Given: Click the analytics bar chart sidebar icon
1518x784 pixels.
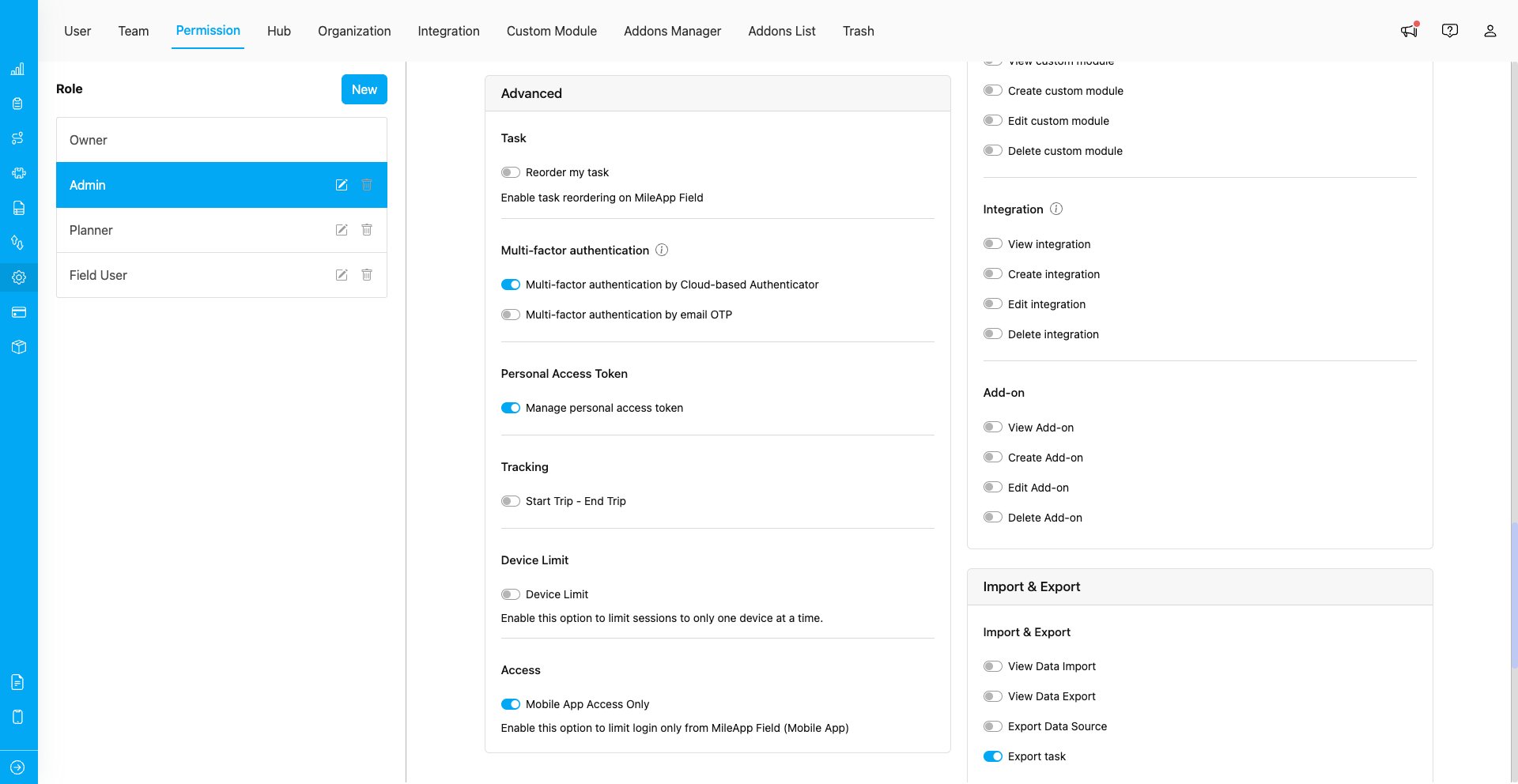Looking at the screenshot, I should coord(17,69).
